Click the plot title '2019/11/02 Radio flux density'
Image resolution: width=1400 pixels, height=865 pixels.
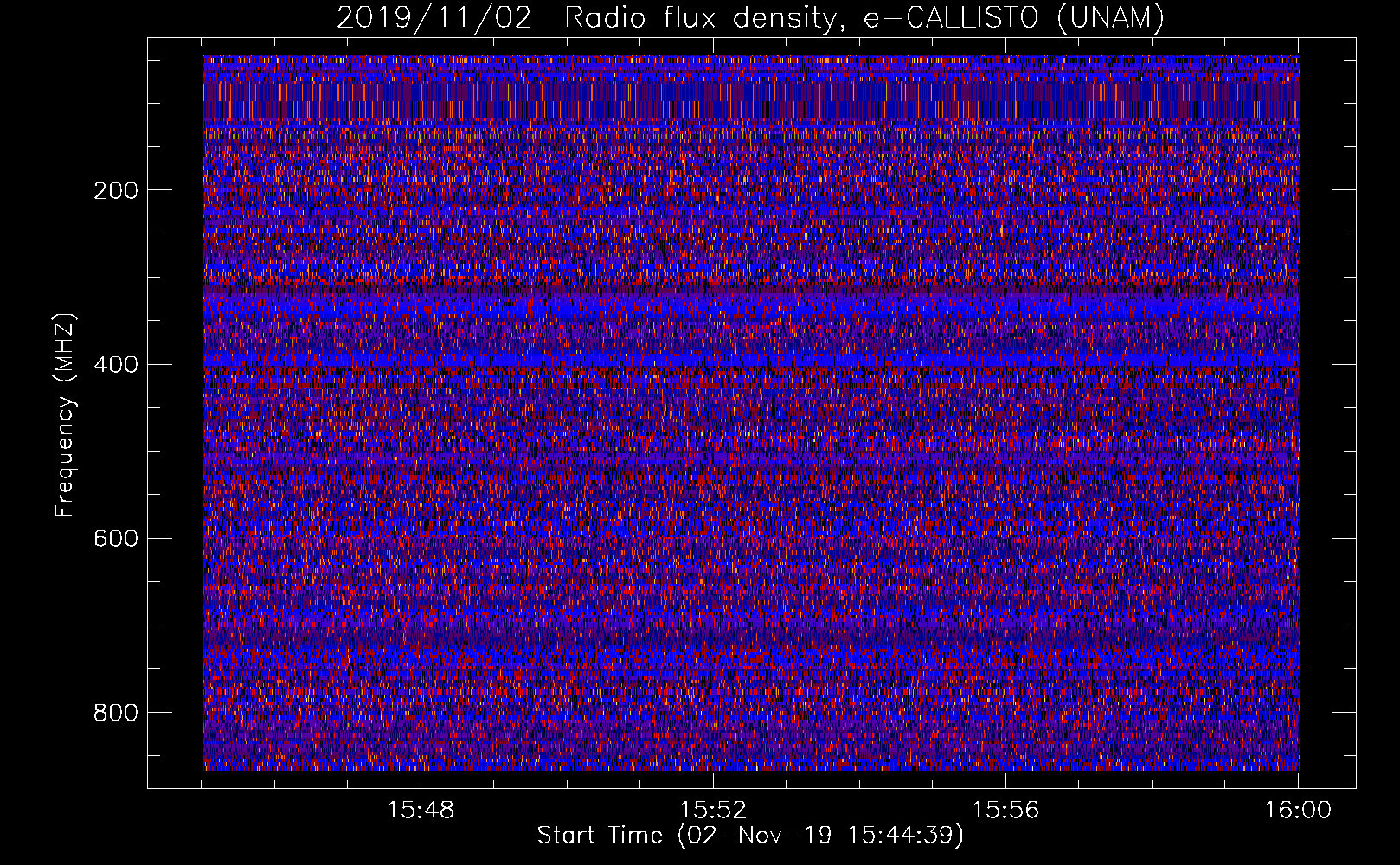point(751,17)
